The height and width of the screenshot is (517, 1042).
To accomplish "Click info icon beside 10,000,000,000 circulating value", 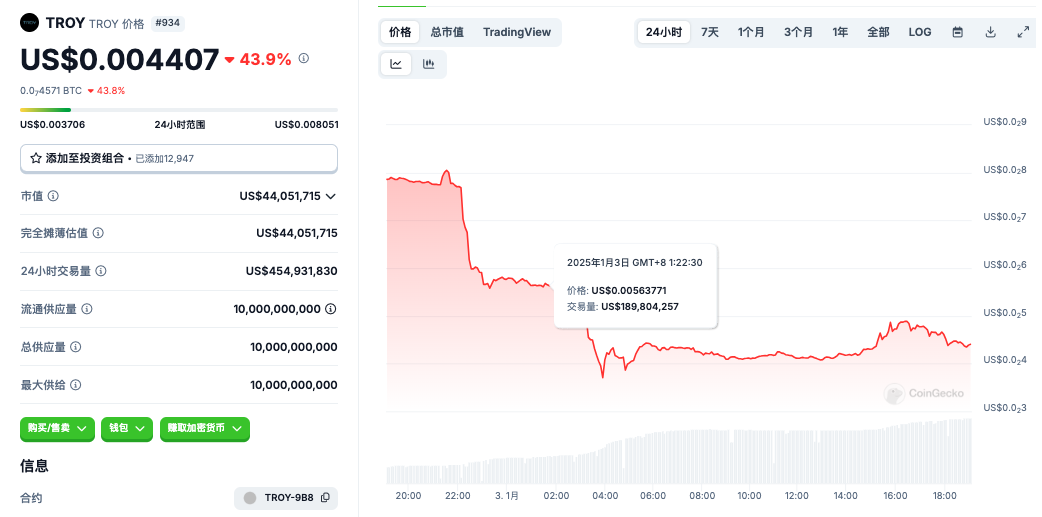I will (331, 309).
